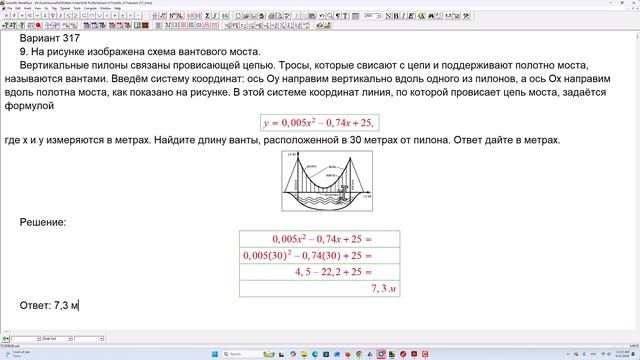Insert integral operator
The height and width of the screenshot is (360, 640).
(215, 16)
